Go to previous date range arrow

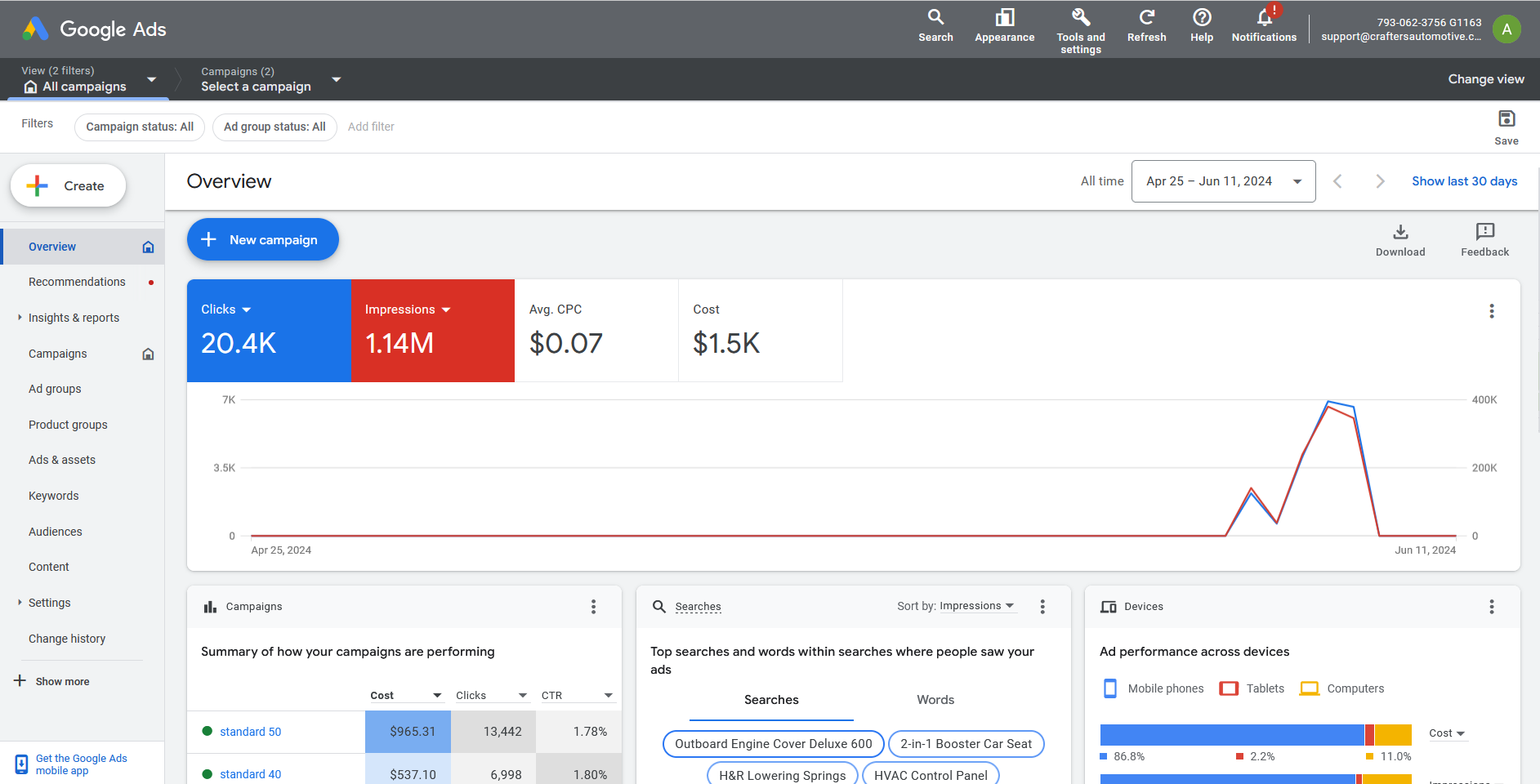1337,181
